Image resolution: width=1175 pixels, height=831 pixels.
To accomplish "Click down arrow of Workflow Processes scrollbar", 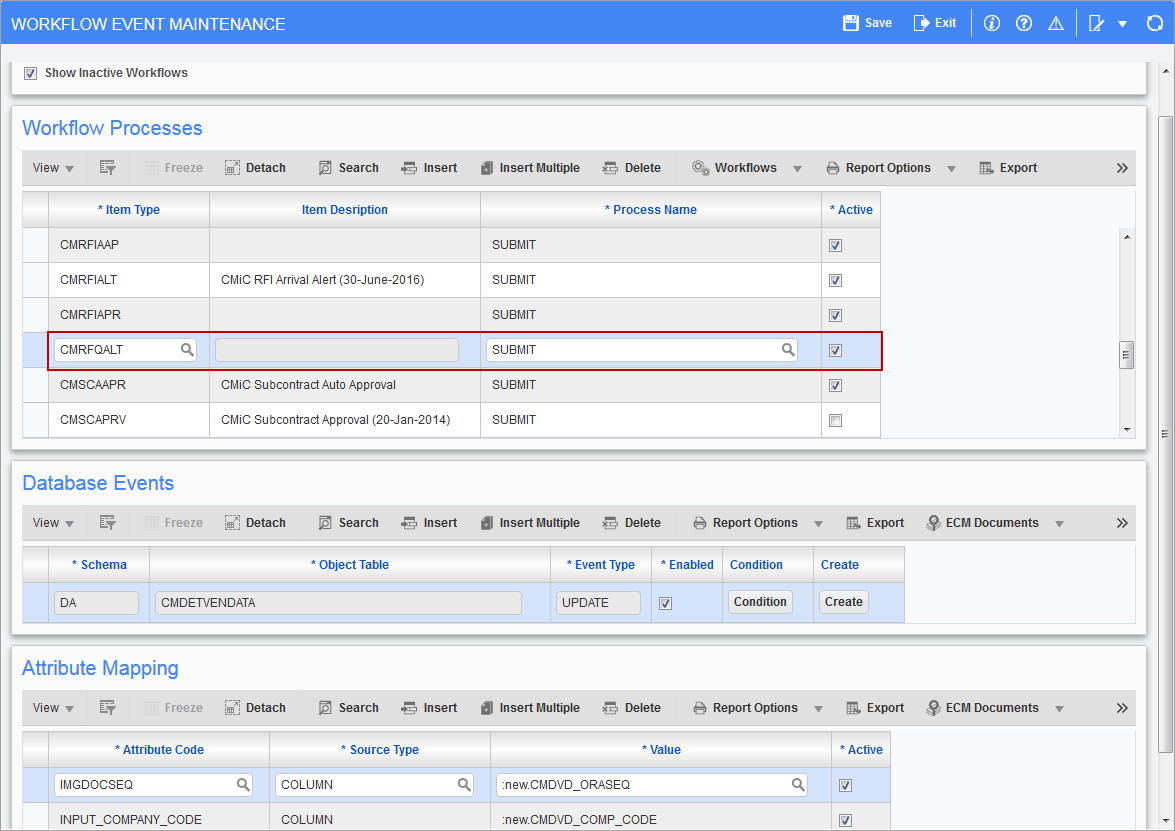I will coord(1127,430).
